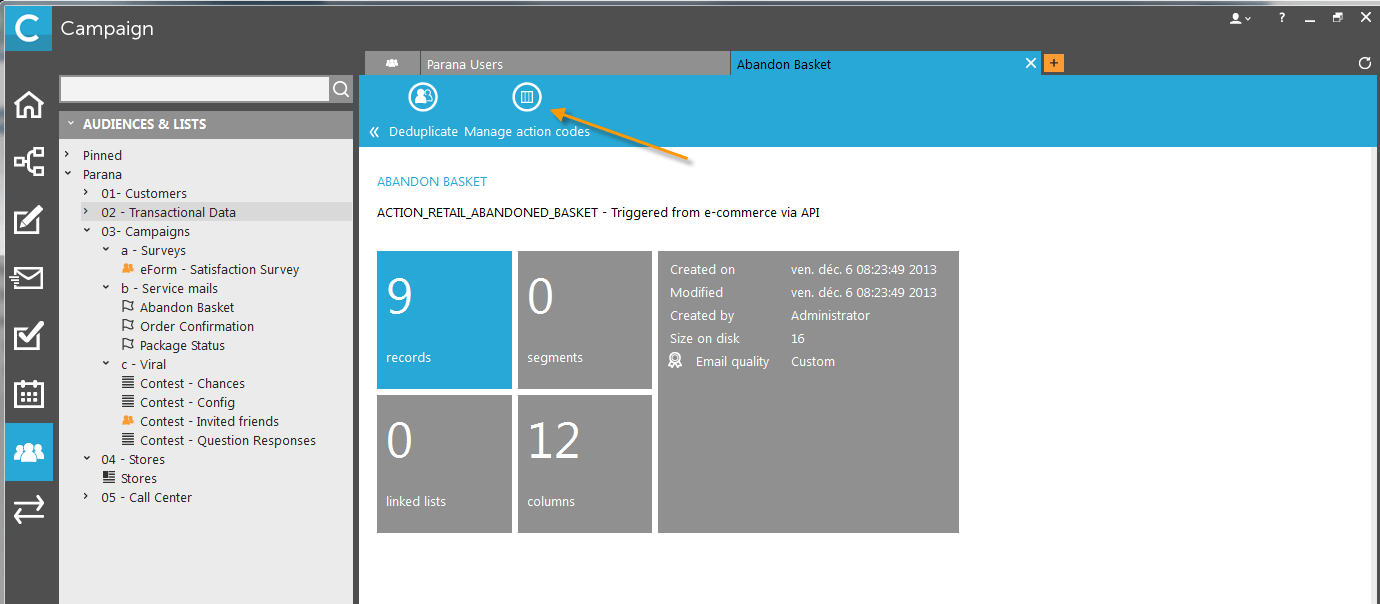Viewport: 1380px width, 604px height.
Task: Open the data exchange arrows sidebar icon
Action: click(x=28, y=510)
